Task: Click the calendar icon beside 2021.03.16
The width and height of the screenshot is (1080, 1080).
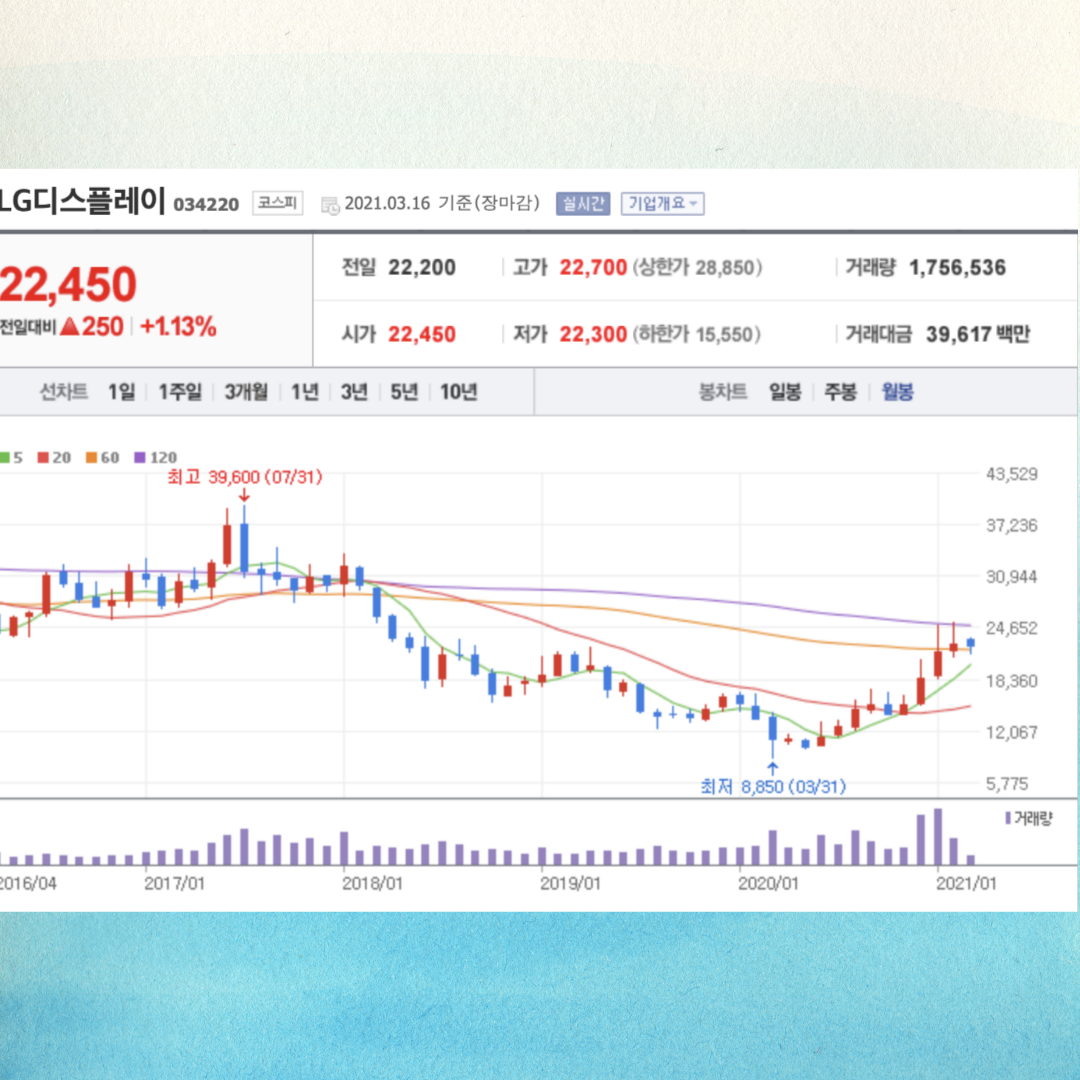Action: [331, 205]
